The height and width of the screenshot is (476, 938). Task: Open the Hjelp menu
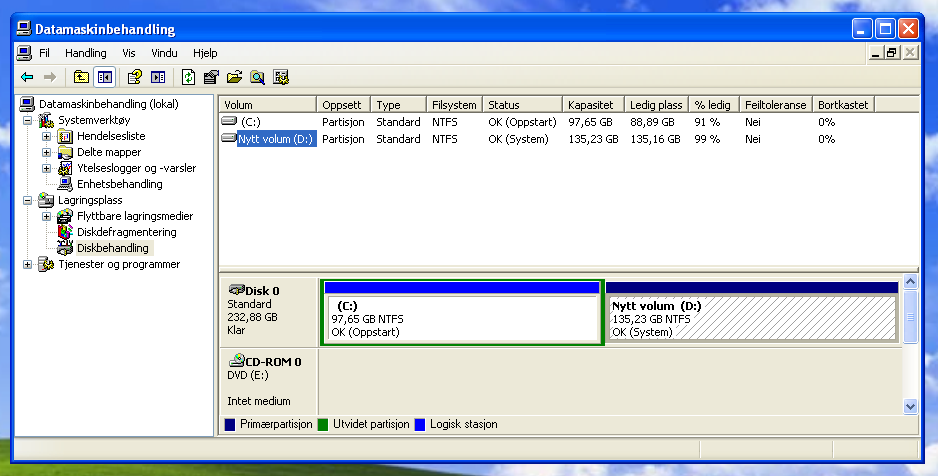click(x=205, y=53)
